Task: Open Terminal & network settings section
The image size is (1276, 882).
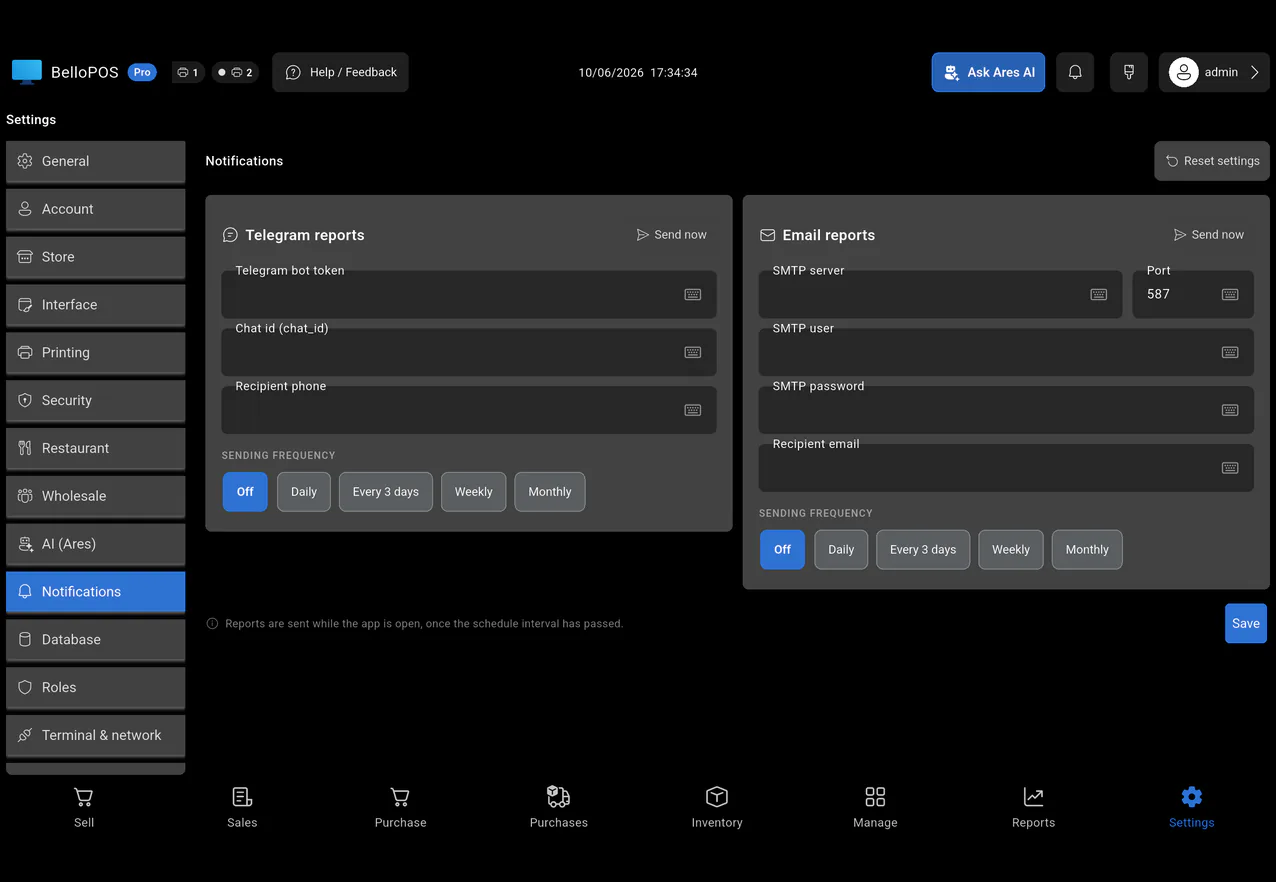Action: point(96,735)
